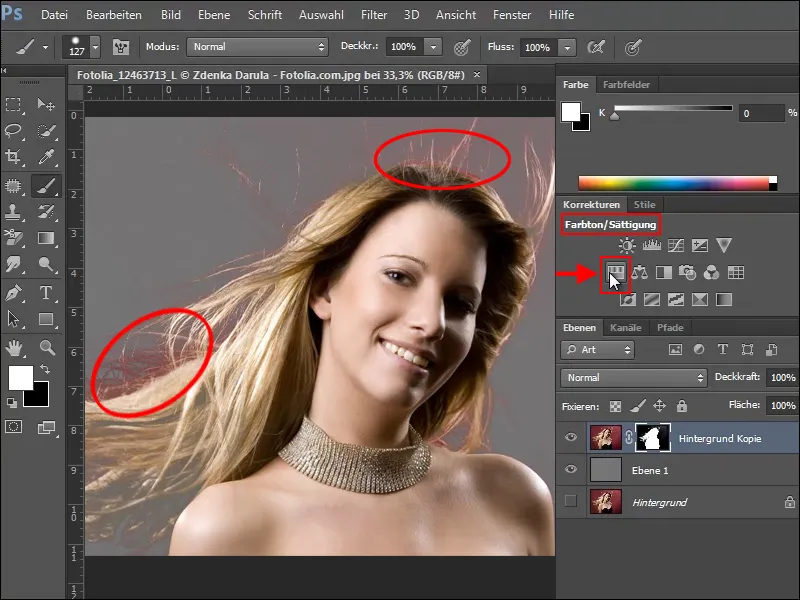Screen dimensions: 800x600
Task: Reset default foreground and background colors
Action: coord(11,403)
